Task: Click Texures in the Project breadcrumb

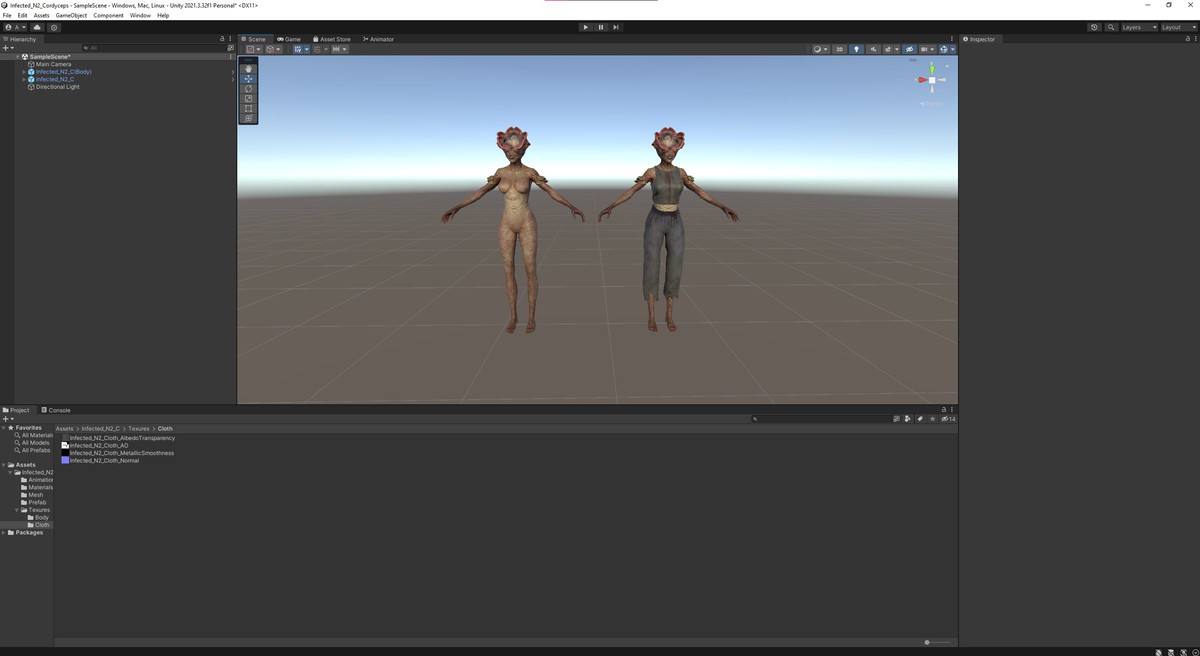Action: pyautogui.click(x=139, y=428)
